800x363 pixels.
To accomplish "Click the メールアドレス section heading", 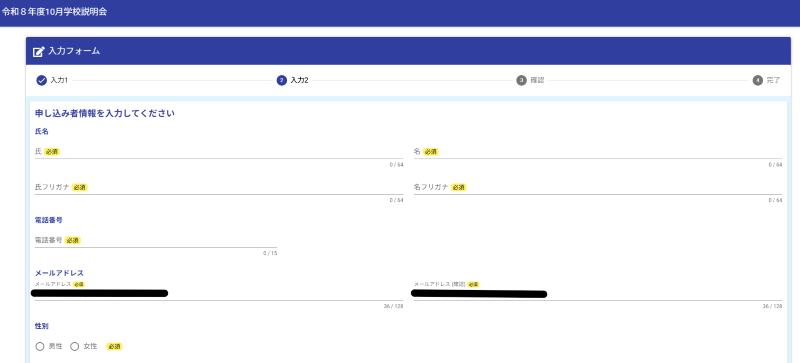I will click(59, 273).
